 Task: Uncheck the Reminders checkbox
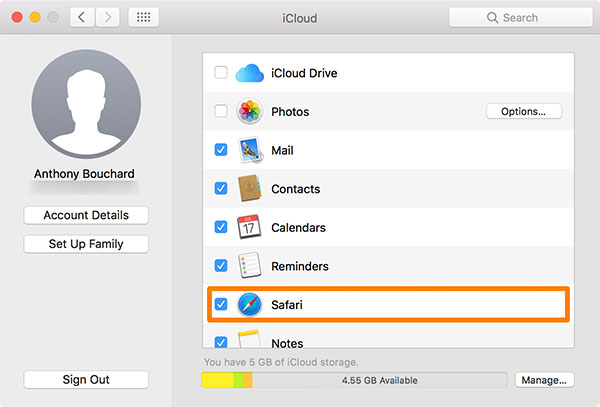[x=221, y=265]
